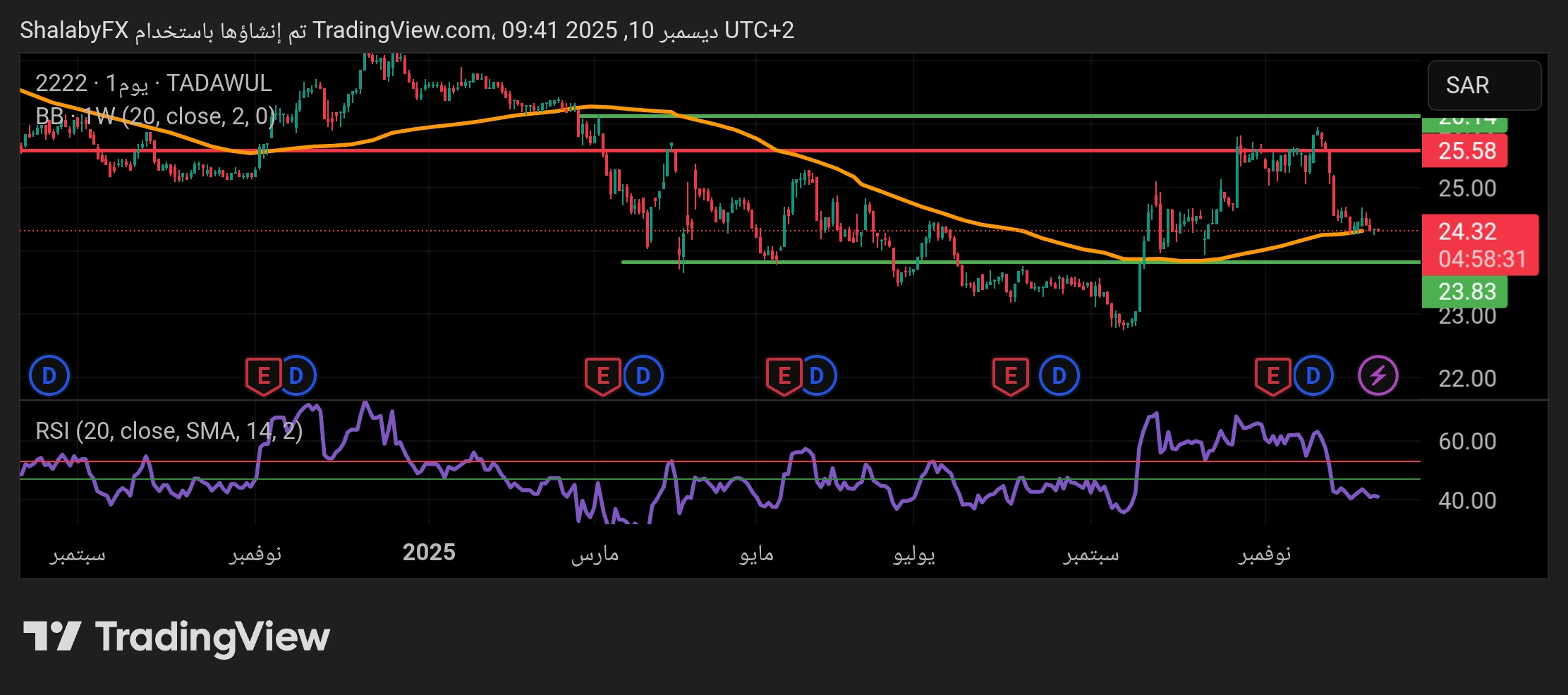Click the leftmost earnings E marker
This screenshot has height=695, width=1568.
click(x=263, y=375)
